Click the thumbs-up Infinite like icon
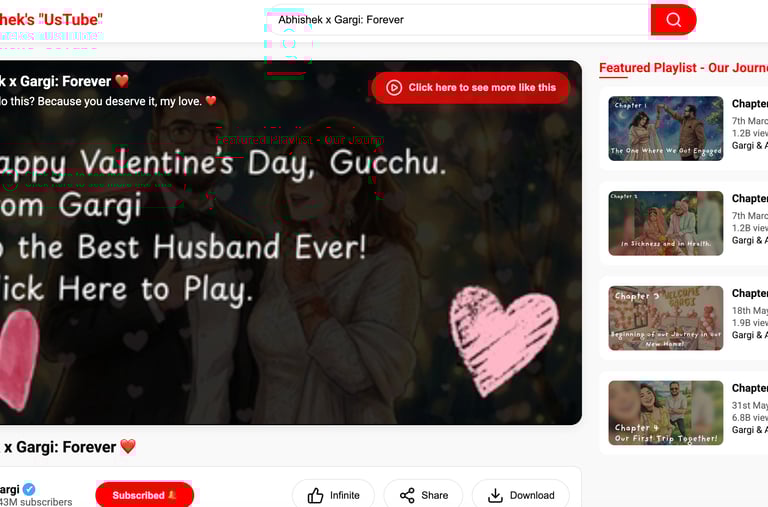Image resolution: width=768 pixels, height=507 pixels. (x=315, y=495)
